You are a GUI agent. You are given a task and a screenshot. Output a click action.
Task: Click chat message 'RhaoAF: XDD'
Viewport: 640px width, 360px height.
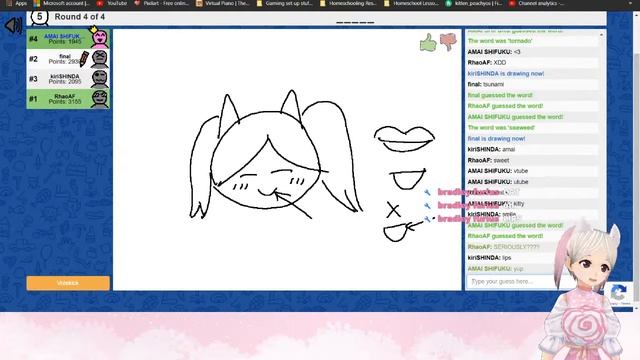coord(487,62)
